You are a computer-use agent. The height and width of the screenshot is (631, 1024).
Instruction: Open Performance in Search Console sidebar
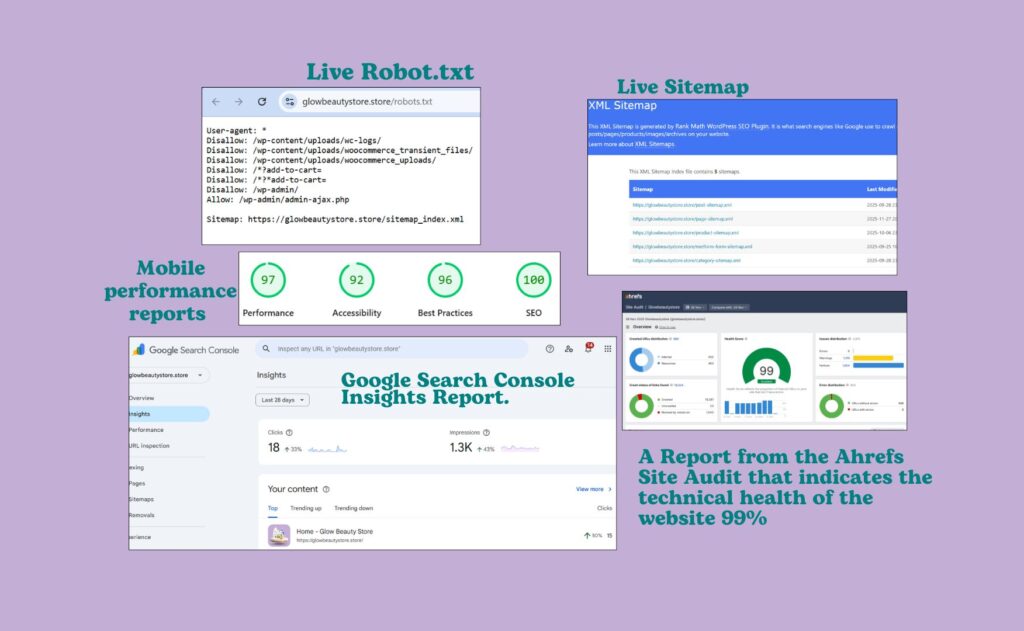146,430
